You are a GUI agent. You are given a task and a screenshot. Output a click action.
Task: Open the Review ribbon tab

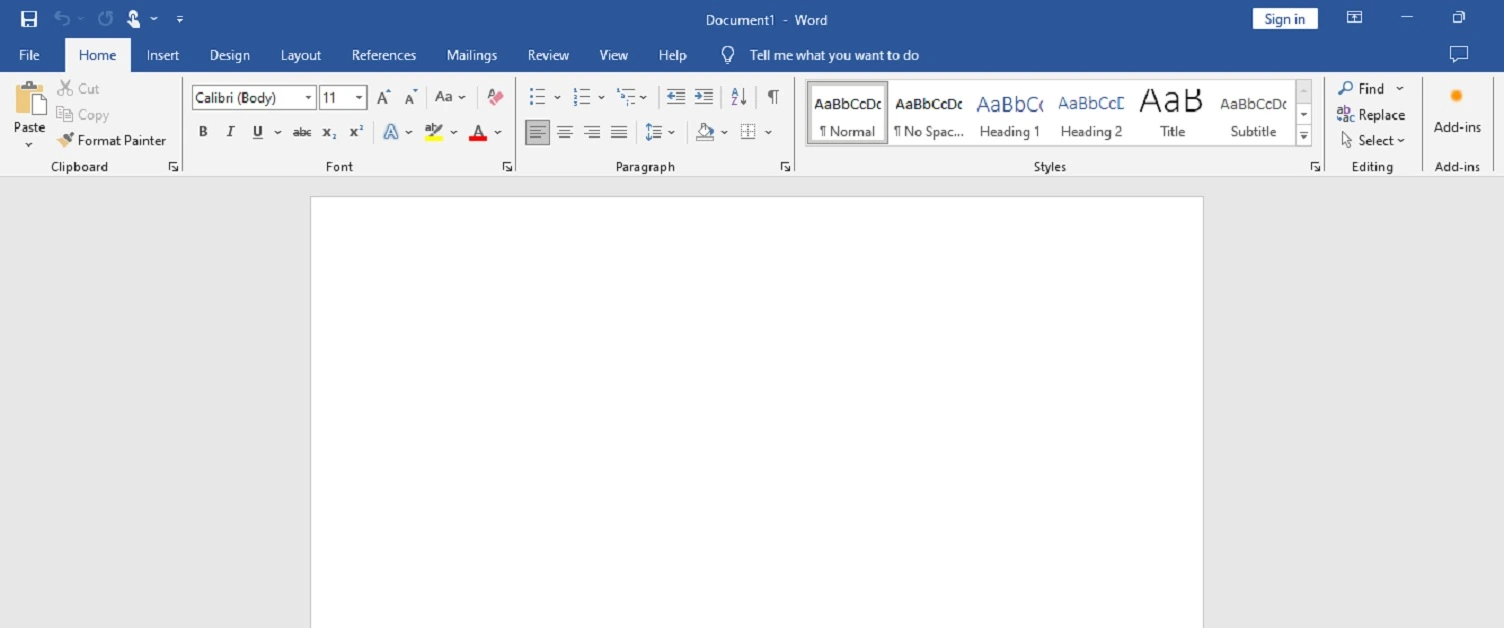548,55
